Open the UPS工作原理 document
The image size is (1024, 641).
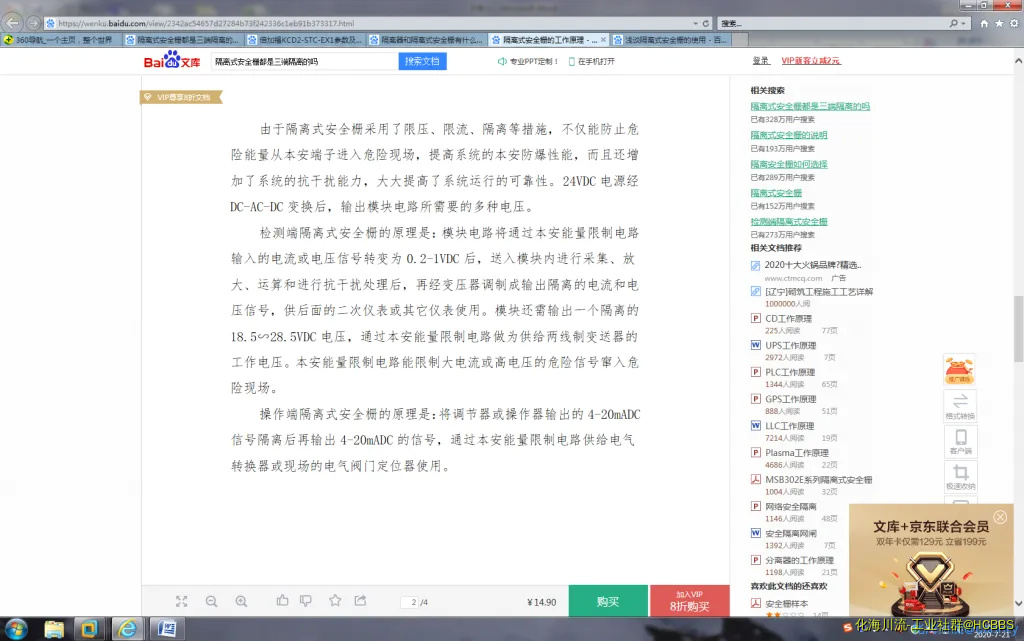(x=790, y=345)
